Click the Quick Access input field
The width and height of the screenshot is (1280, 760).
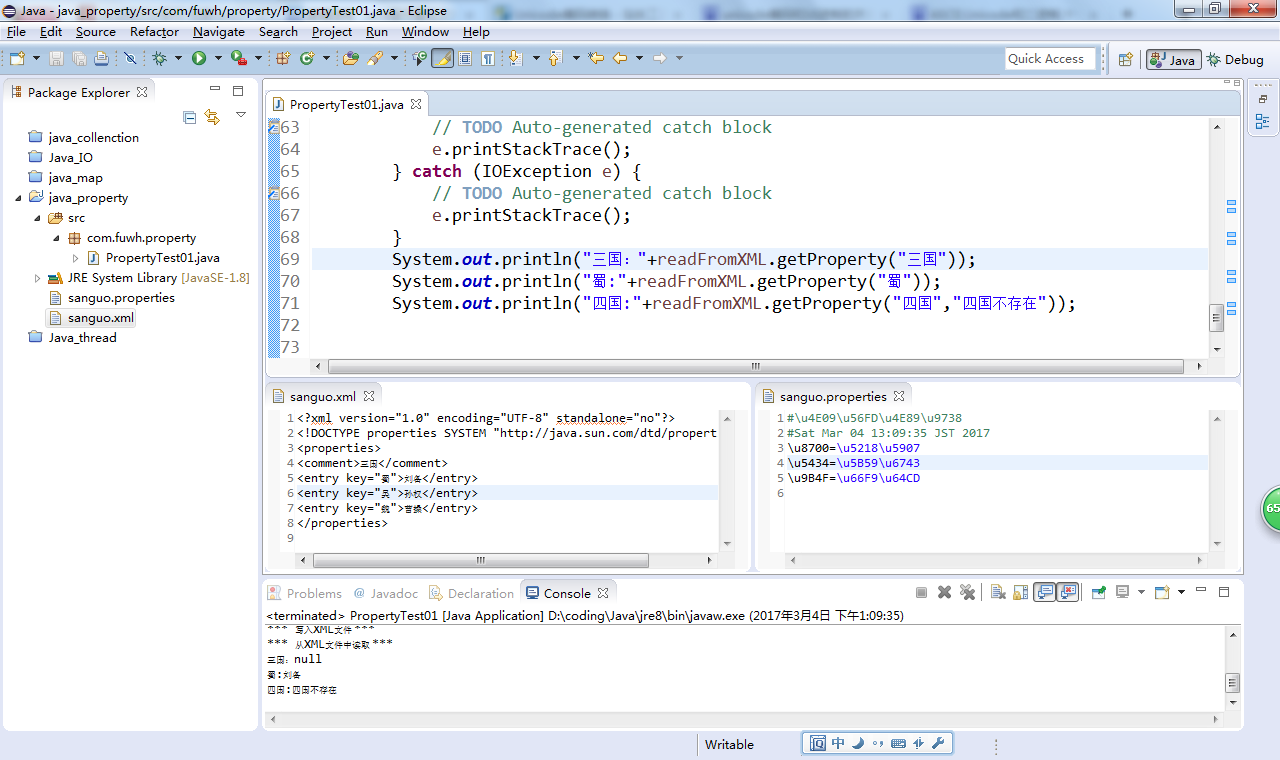[1050, 59]
